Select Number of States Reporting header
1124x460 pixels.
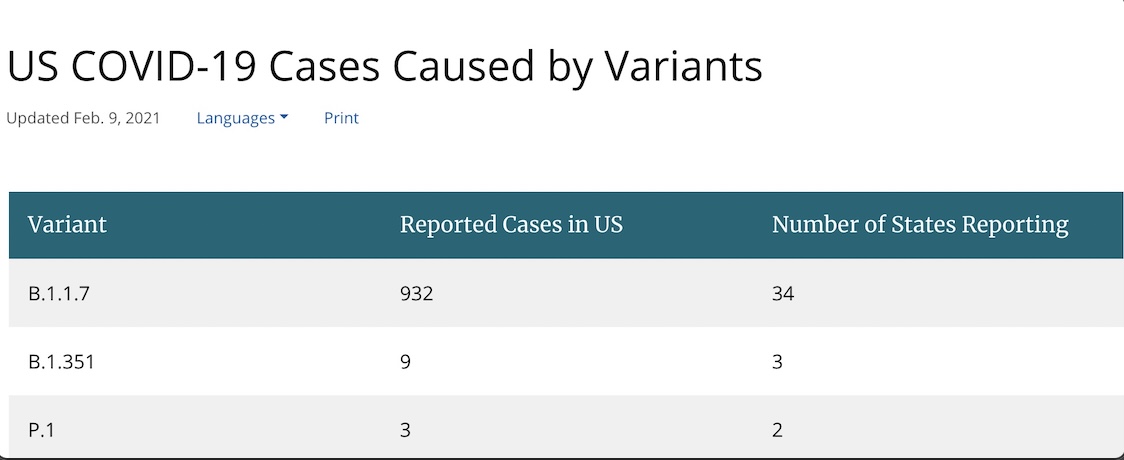click(920, 225)
